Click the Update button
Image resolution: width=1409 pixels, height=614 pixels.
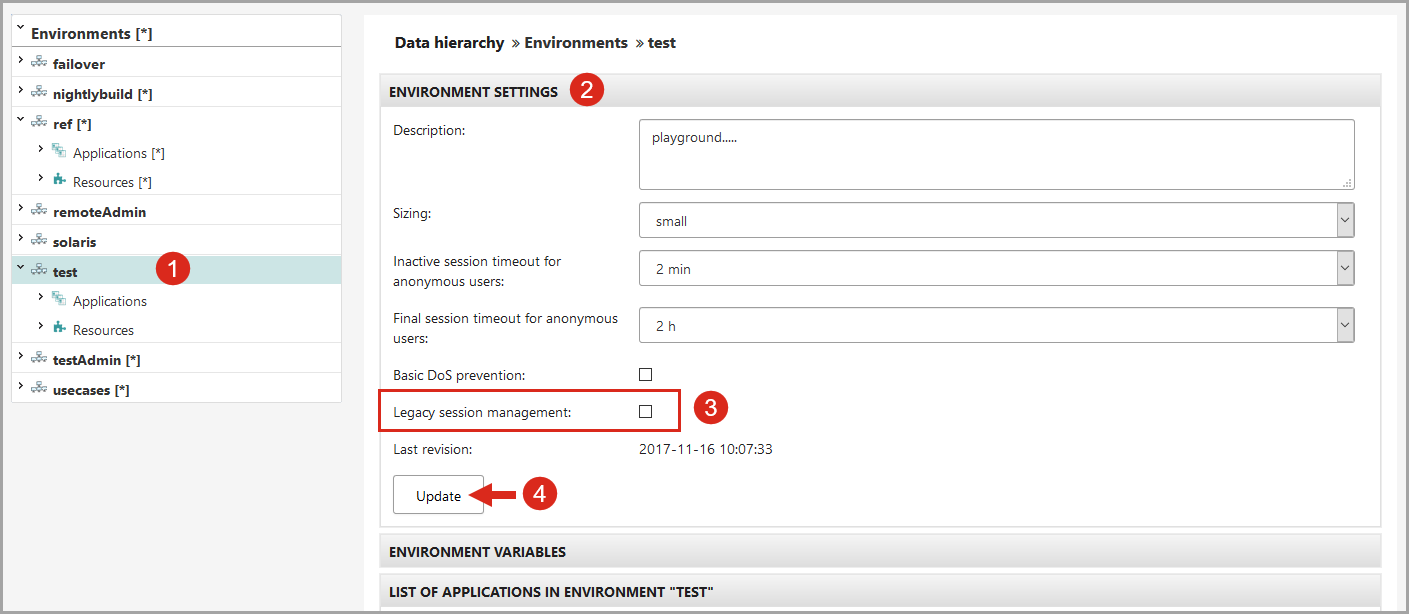(438, 495)
